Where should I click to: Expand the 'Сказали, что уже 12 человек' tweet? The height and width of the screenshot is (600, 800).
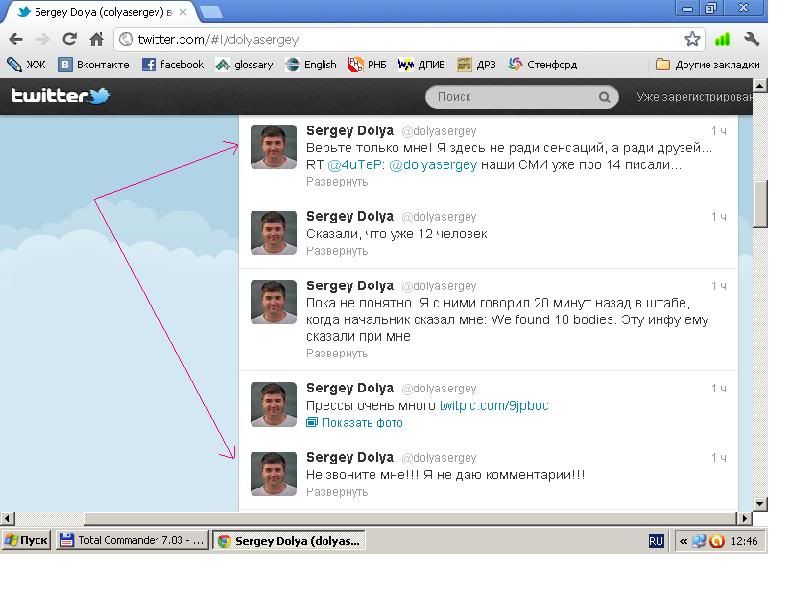click(x=337, y=251)
